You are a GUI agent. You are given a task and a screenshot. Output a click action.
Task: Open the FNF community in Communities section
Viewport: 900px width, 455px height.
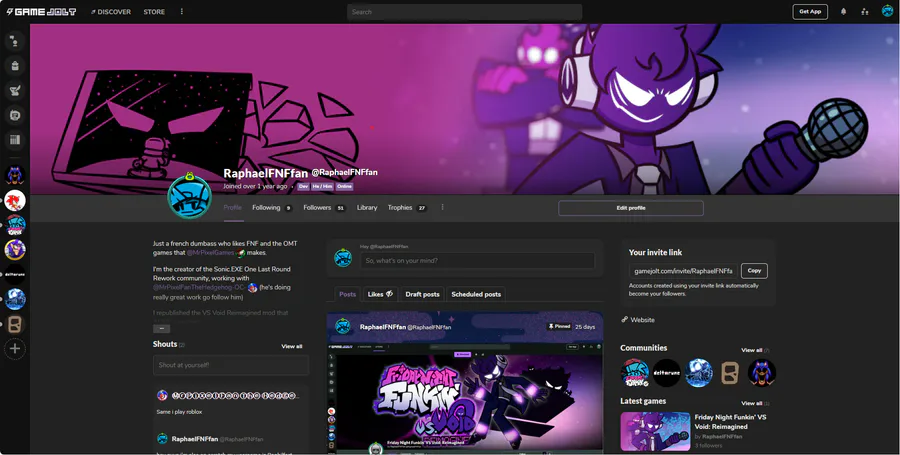point(635,373)
